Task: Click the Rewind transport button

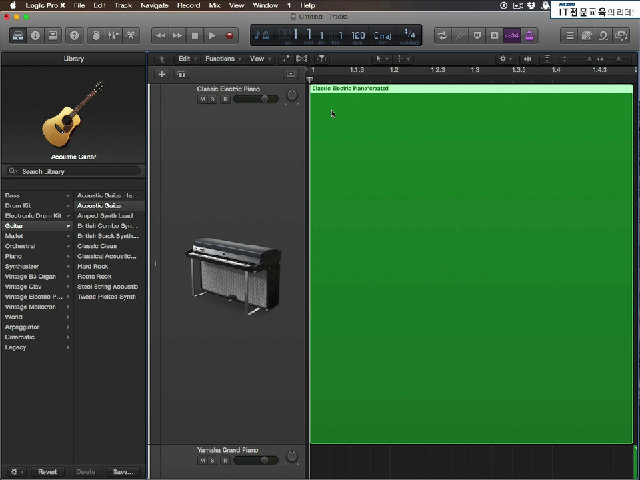Action: pyautogui.click(x=160, y=36)
